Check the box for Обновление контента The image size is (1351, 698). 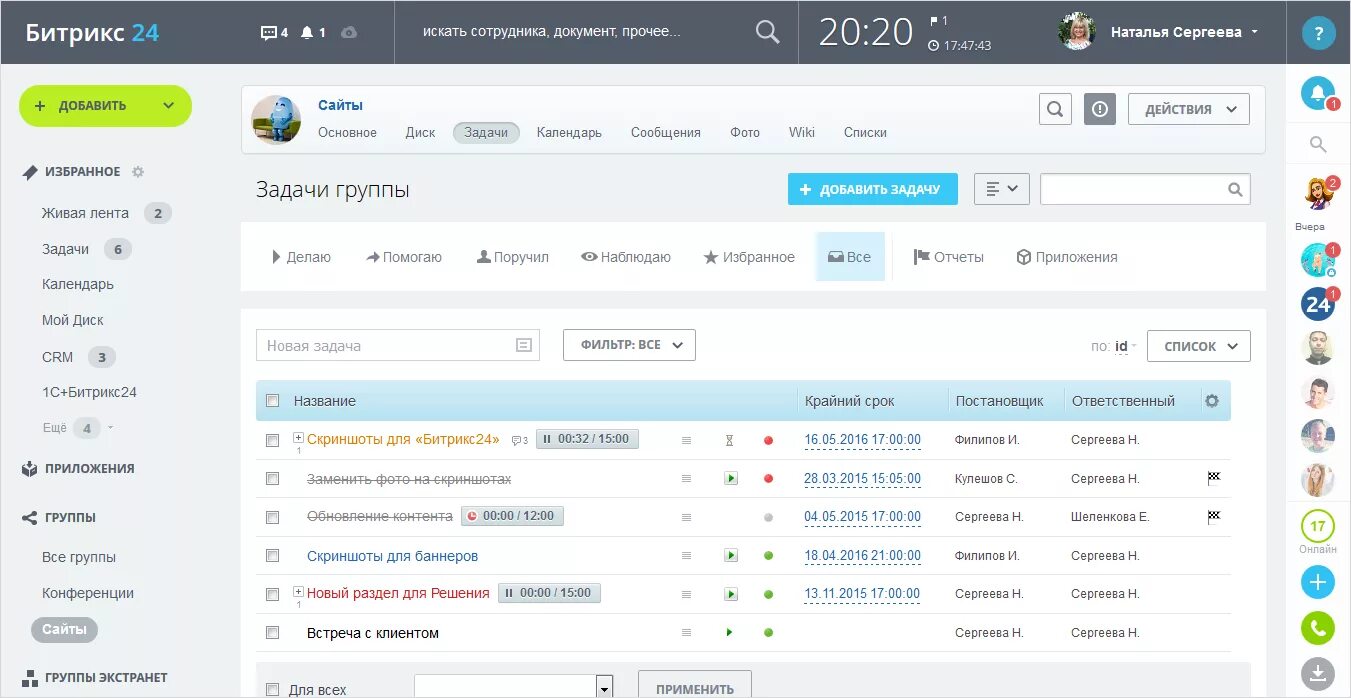272,517
